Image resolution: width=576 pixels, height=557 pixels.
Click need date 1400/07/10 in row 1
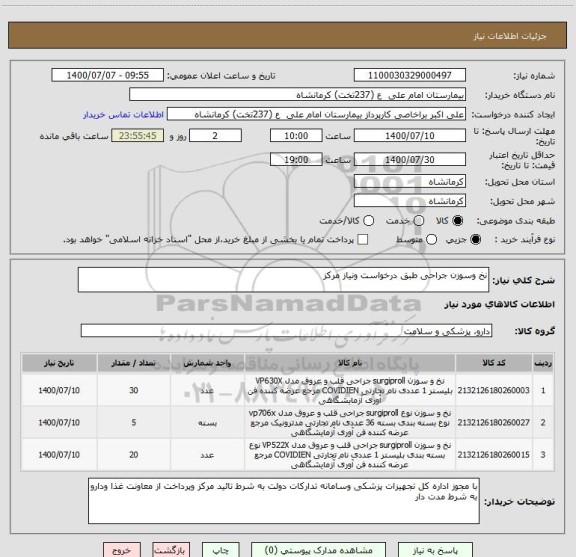point(59,390)
